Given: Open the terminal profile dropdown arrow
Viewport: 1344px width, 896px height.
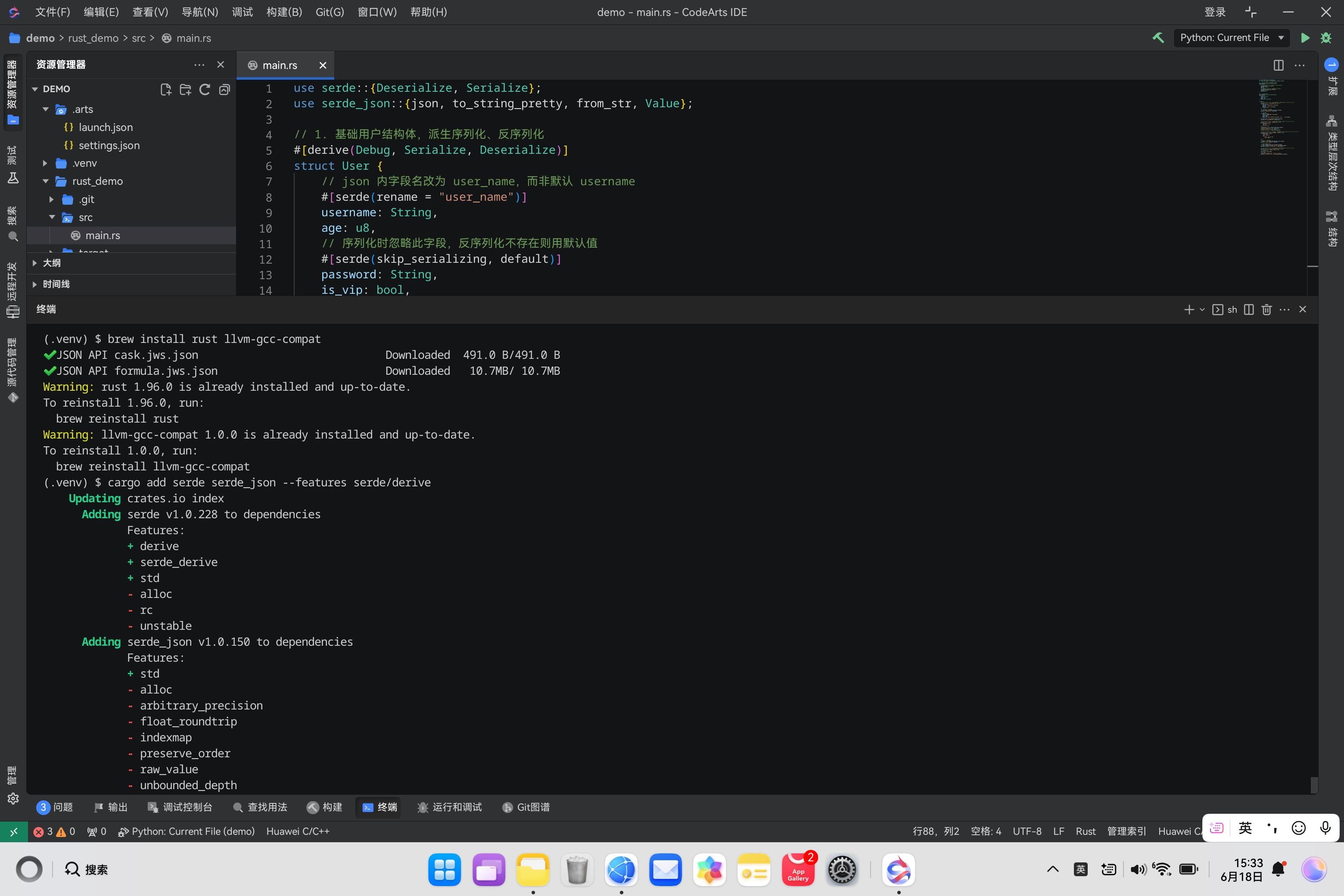Looking at the screenshot, I should [x=1202, y=309].
